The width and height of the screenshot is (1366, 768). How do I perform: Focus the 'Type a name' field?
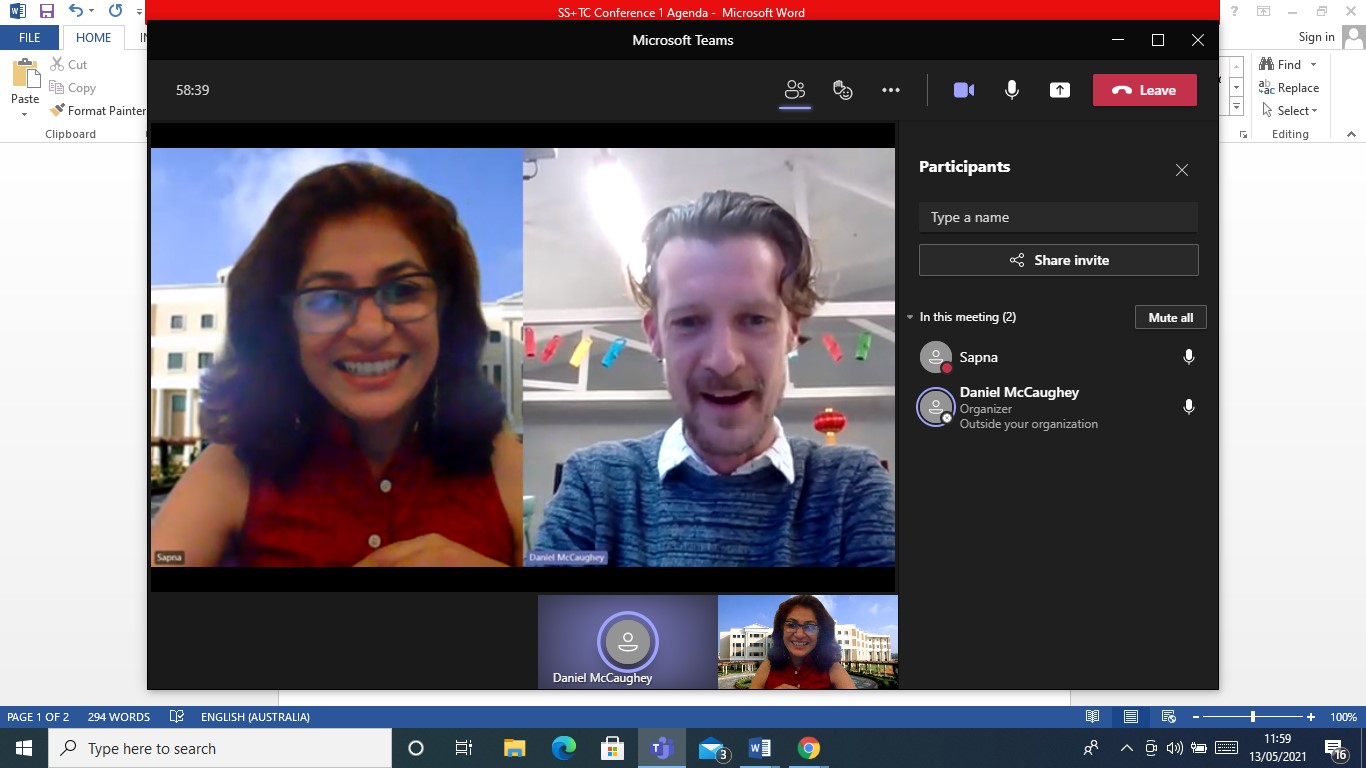1058,217
